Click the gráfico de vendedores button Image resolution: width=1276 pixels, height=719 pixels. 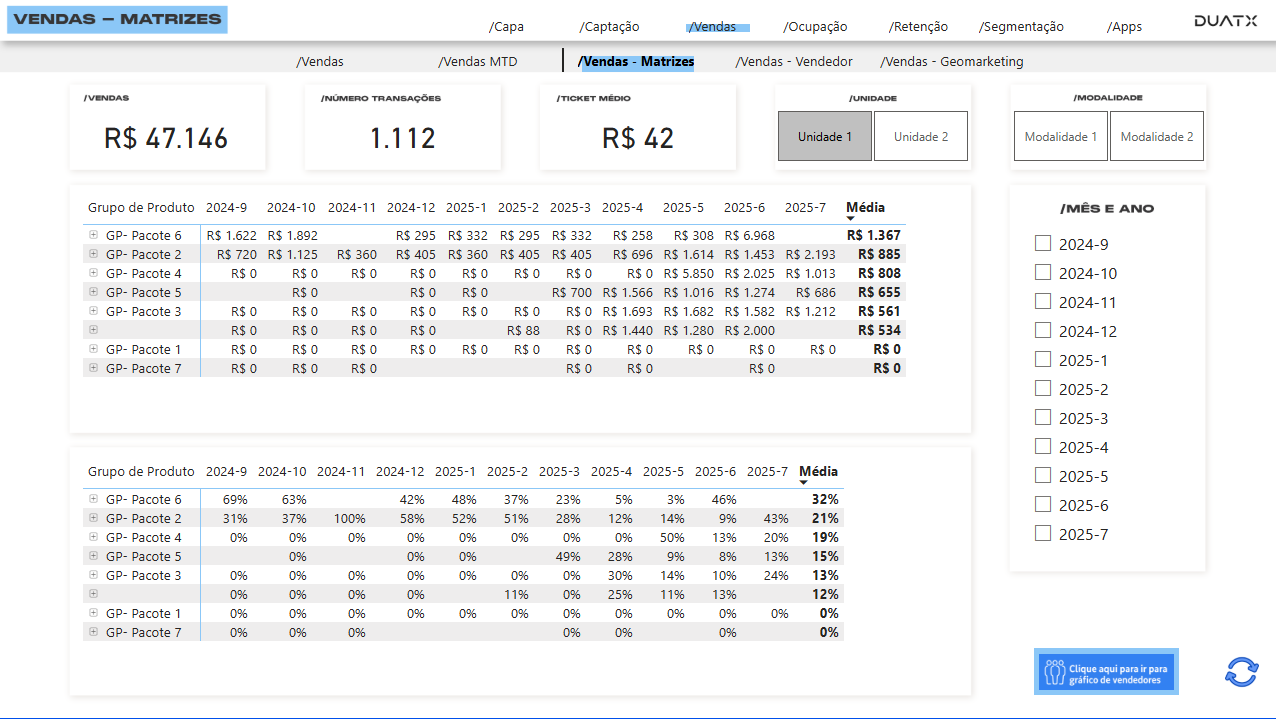[x=1106, y=671]
